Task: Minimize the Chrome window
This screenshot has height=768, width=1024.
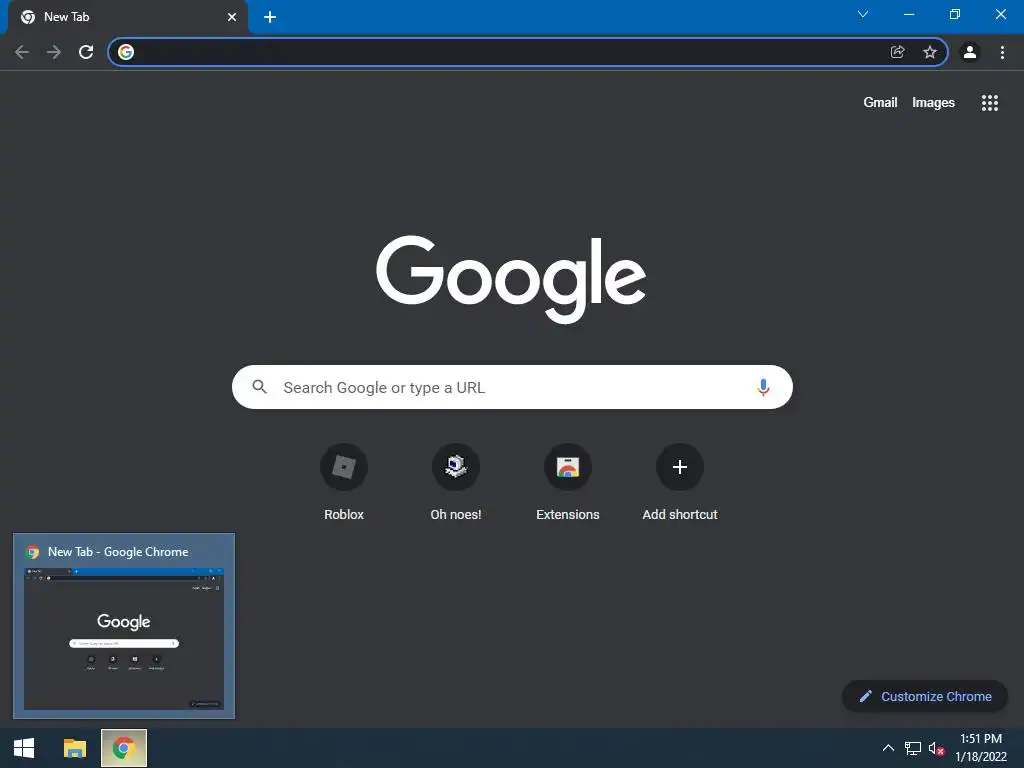Action: coord(909,14)
